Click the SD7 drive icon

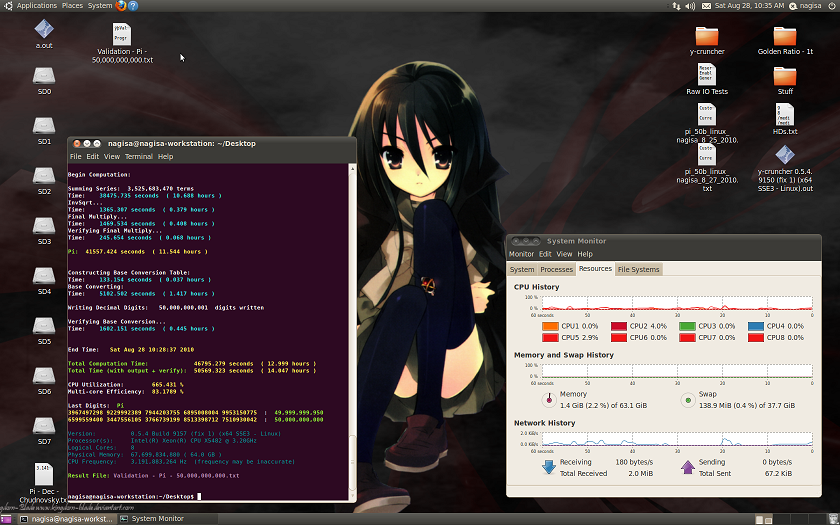44,425
